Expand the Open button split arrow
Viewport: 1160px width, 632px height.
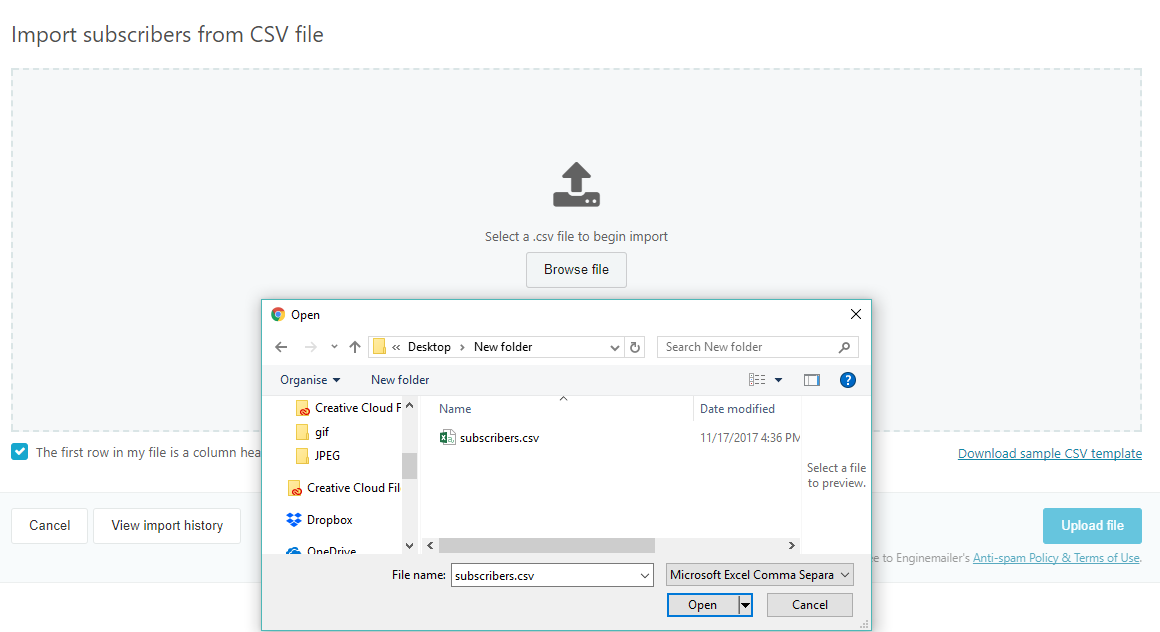pyautogui.click(x=745, y=605)
